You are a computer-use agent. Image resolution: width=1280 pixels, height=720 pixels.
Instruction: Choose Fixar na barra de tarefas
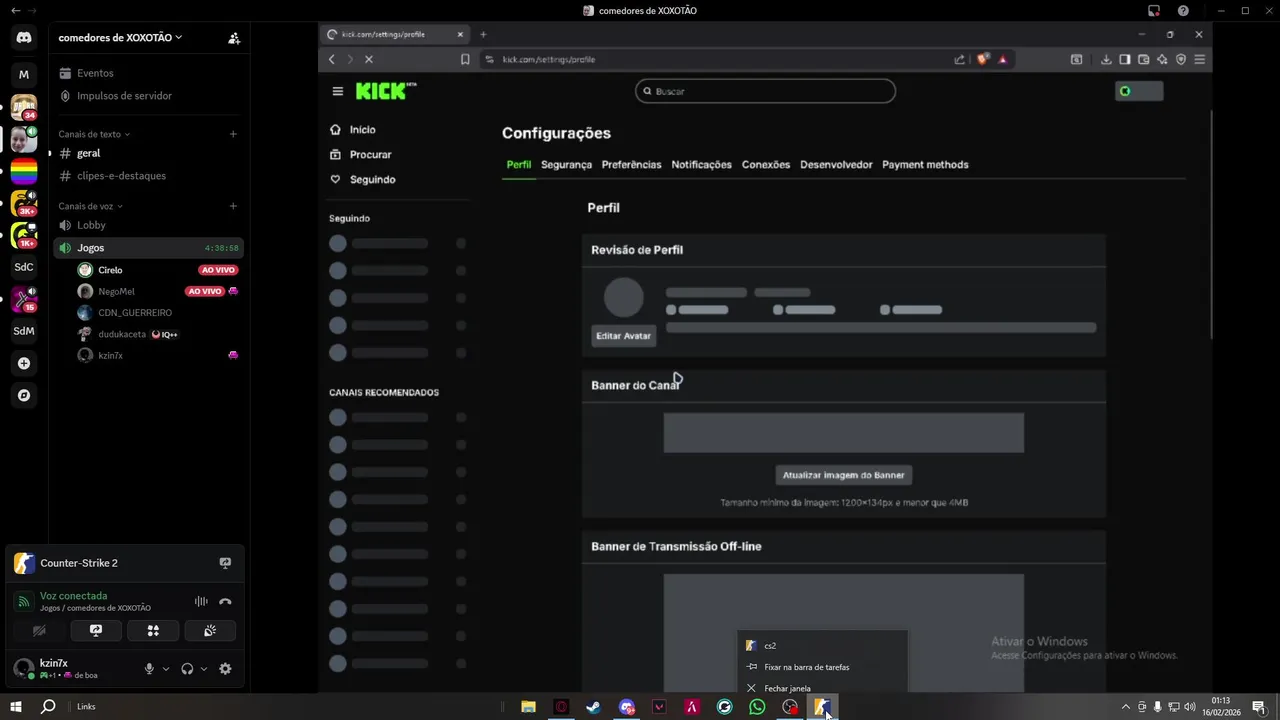coord(822,667)
